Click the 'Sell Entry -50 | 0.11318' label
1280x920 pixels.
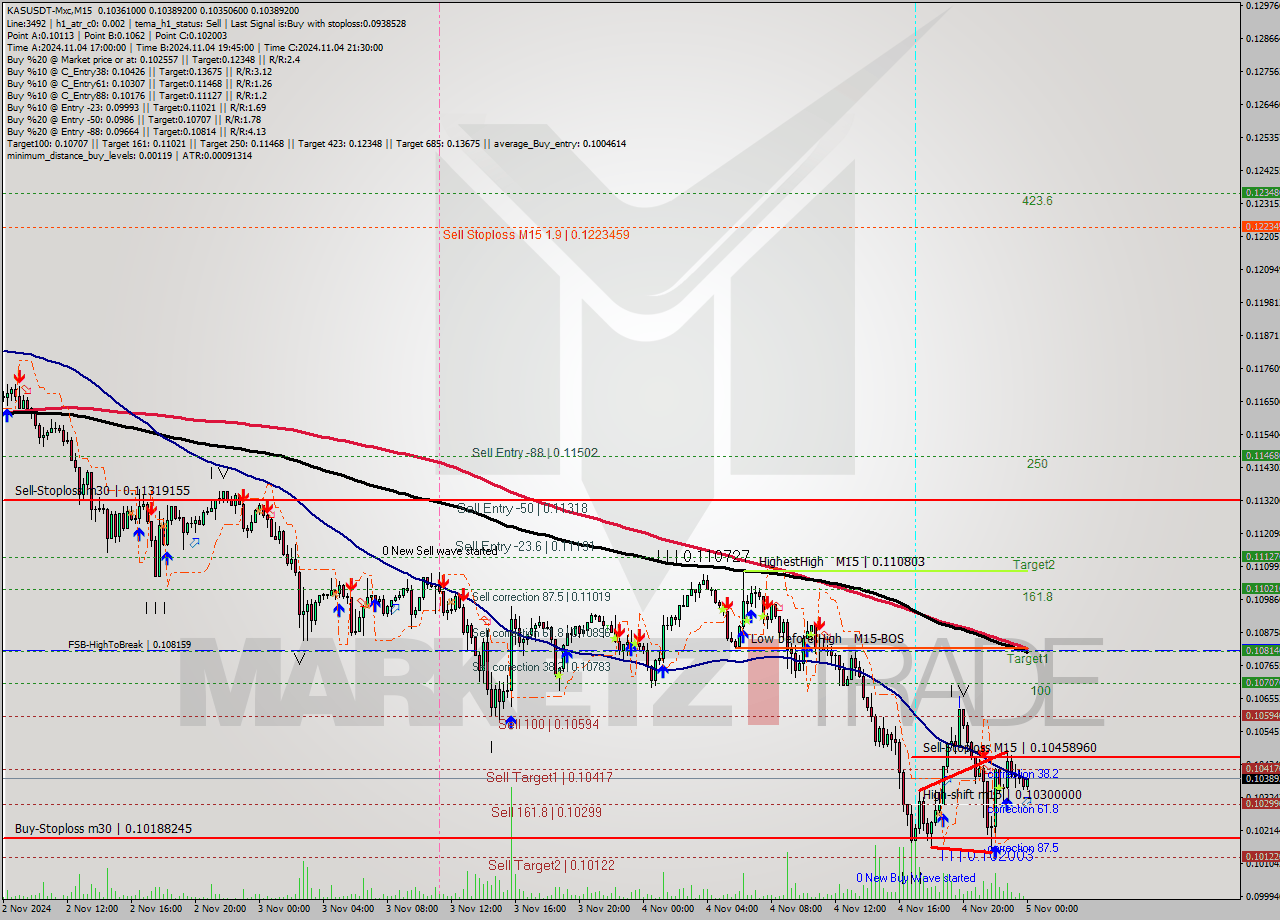click(x=521, y=509)
